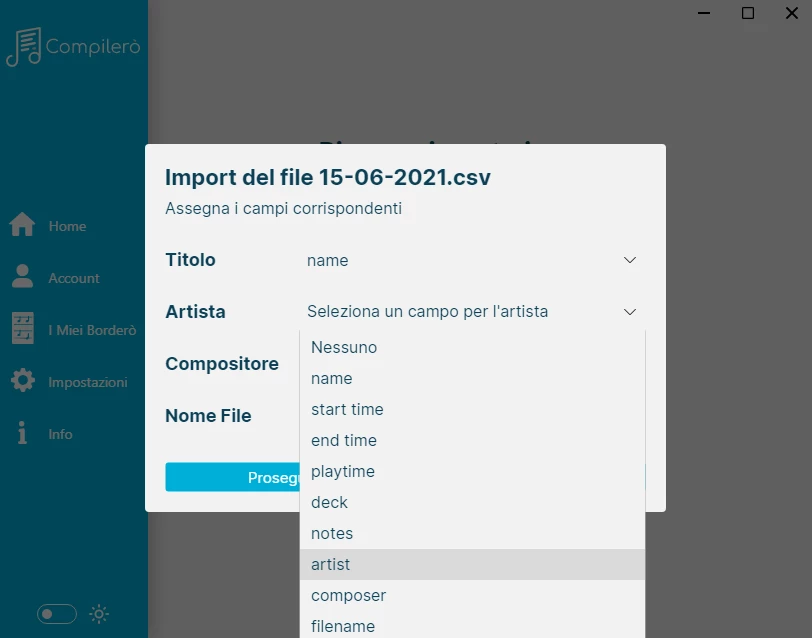Toggle the dark mode switch

click(x=57, y=614)
